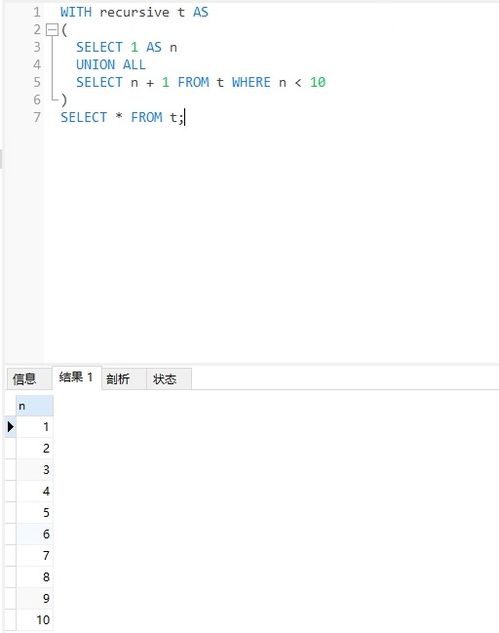Open the 状态 tab
499x633 pixels.
click(x=169, y=379)
